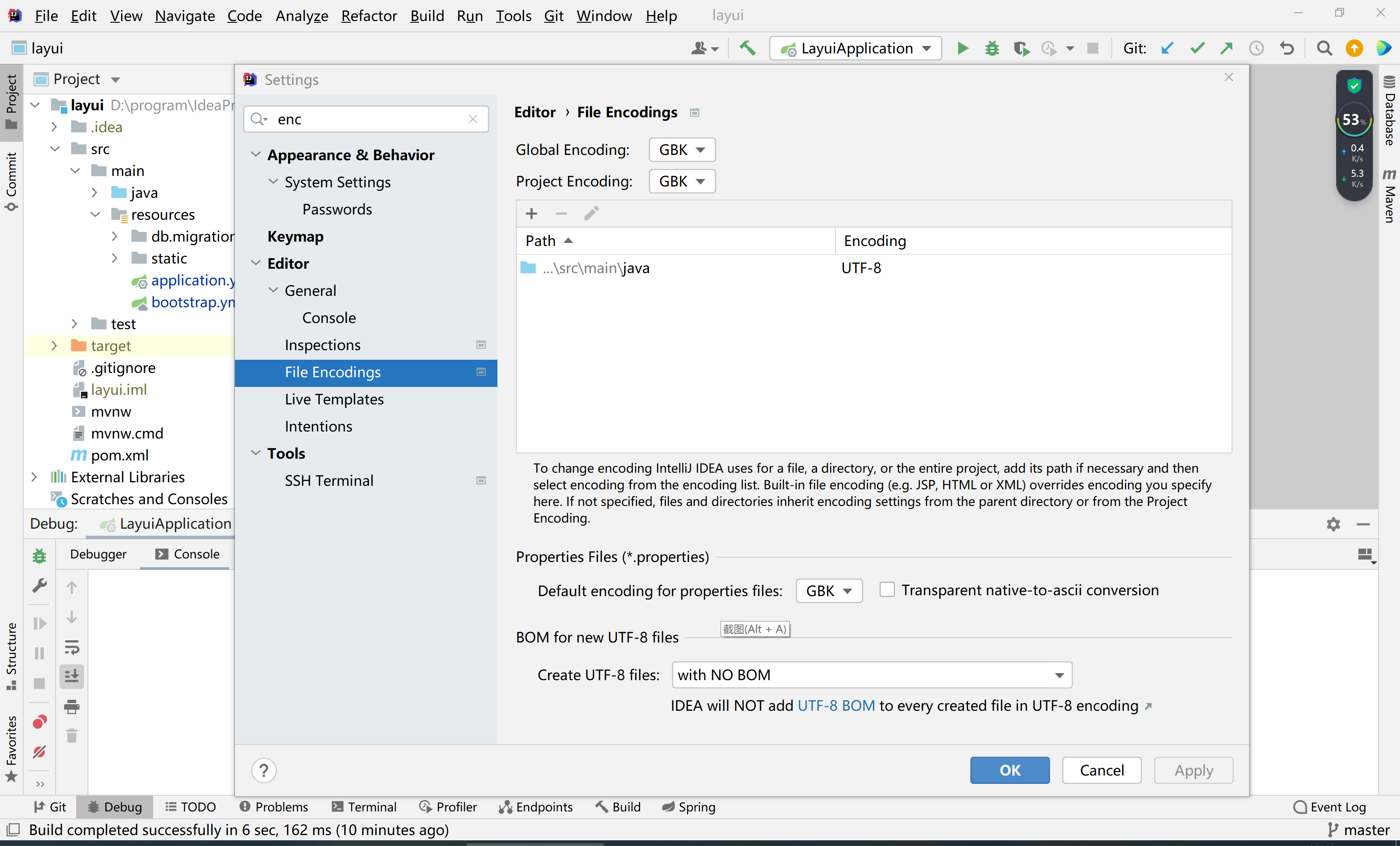Open properties files default encoding dropdown
This screenshot has height=846, width=1400.
(829, 591)
